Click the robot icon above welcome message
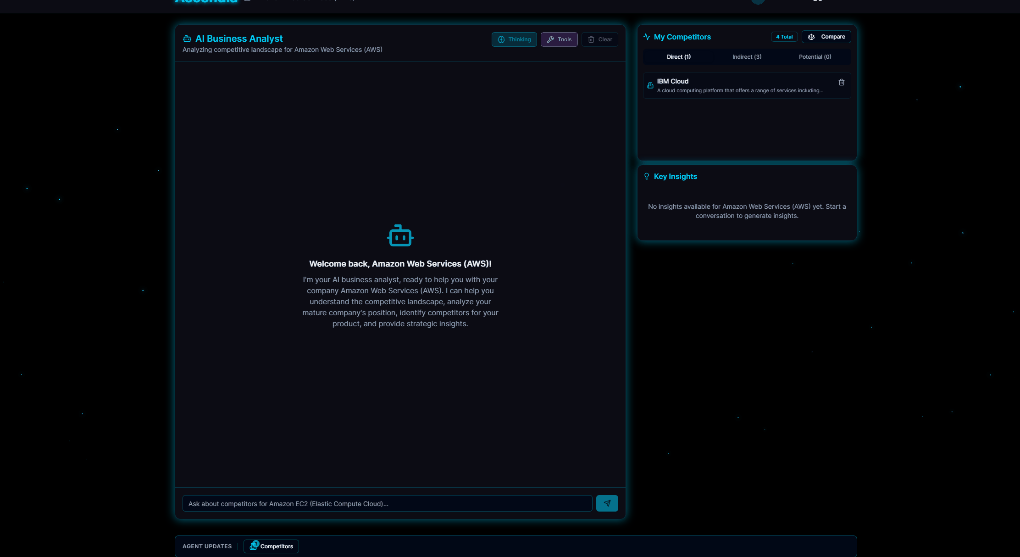The image size is (1020, 557). [x=400, y=236]
